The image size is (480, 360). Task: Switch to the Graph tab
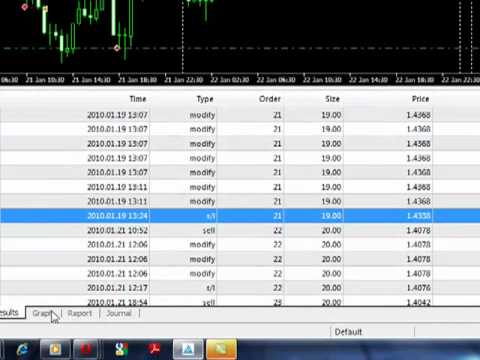click(43, 313)
